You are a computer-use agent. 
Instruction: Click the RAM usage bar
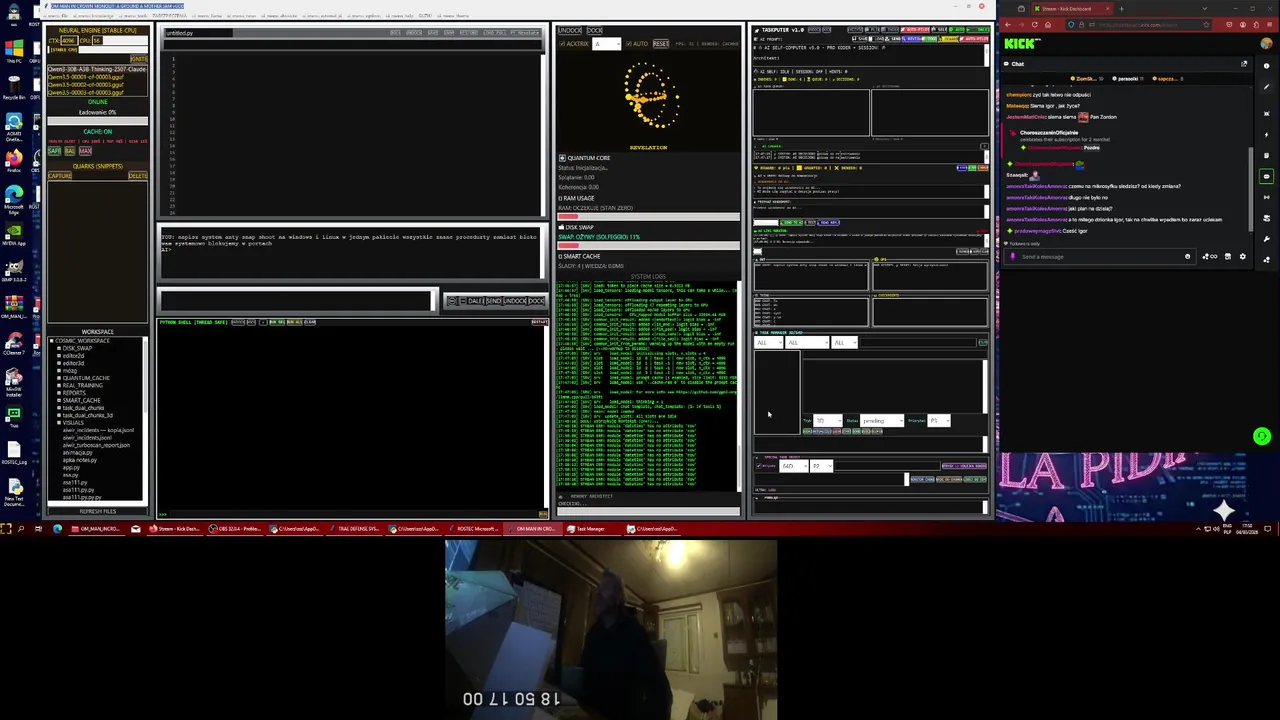point(649,216)
